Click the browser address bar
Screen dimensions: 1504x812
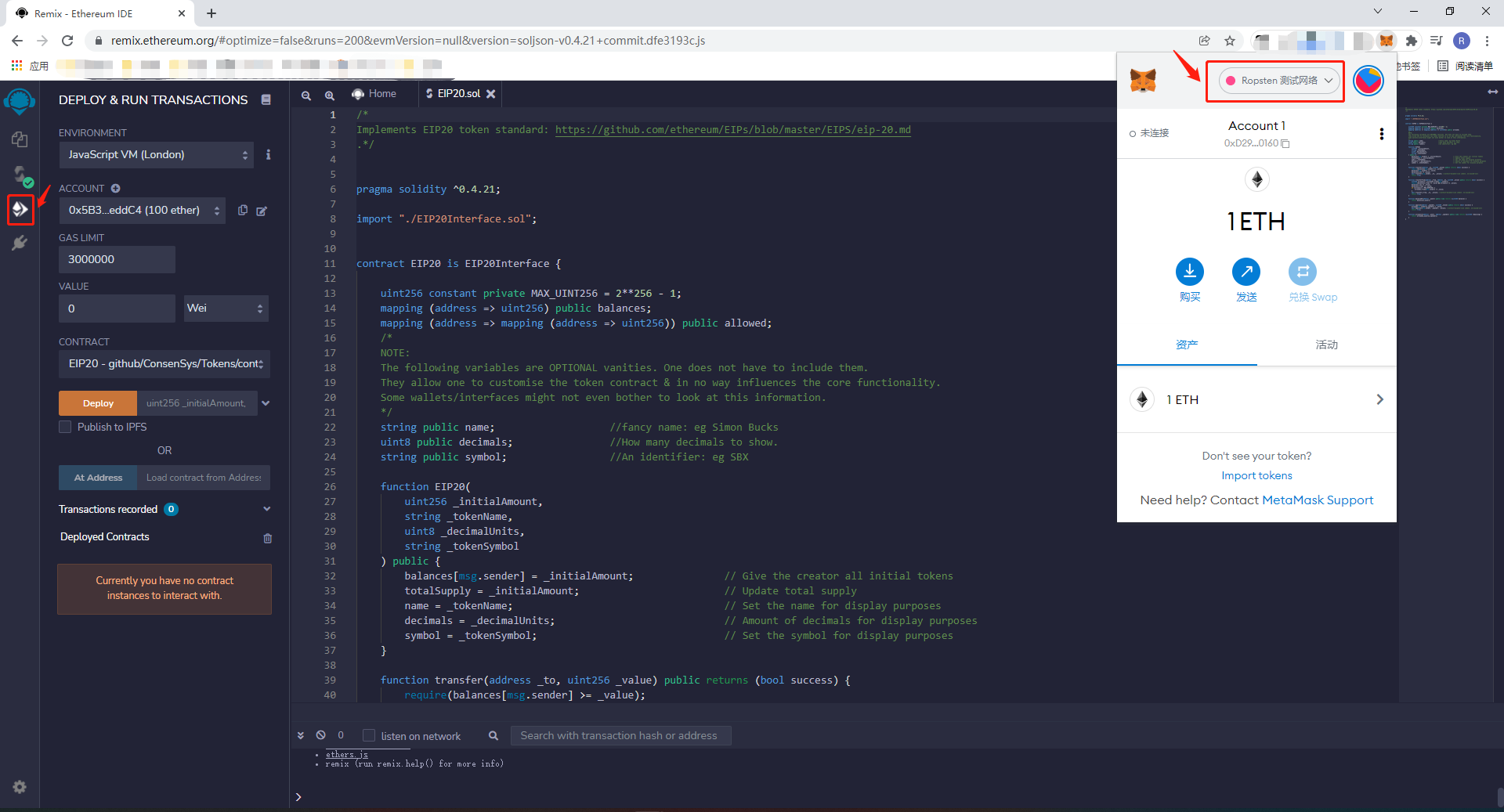pos(642,41)
